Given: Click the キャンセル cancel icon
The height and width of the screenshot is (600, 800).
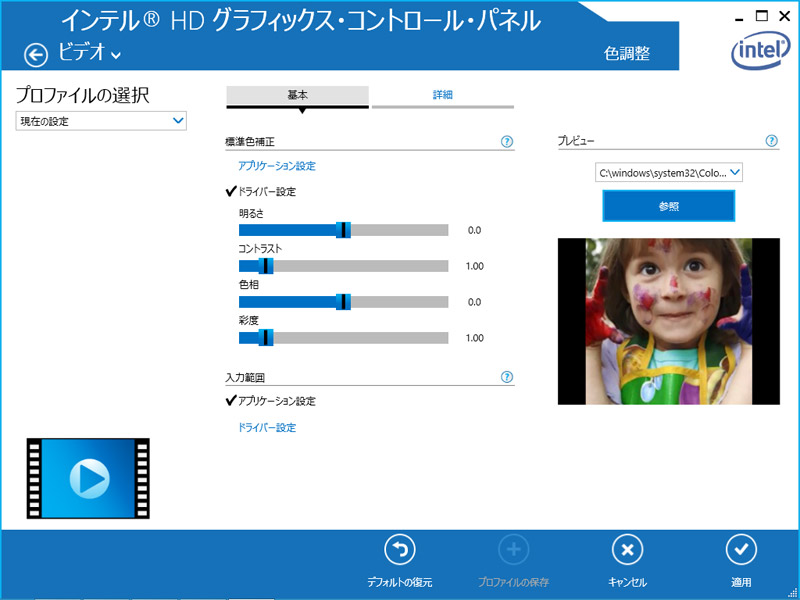Looking at the screenshot, I should [x=627, y=550].
